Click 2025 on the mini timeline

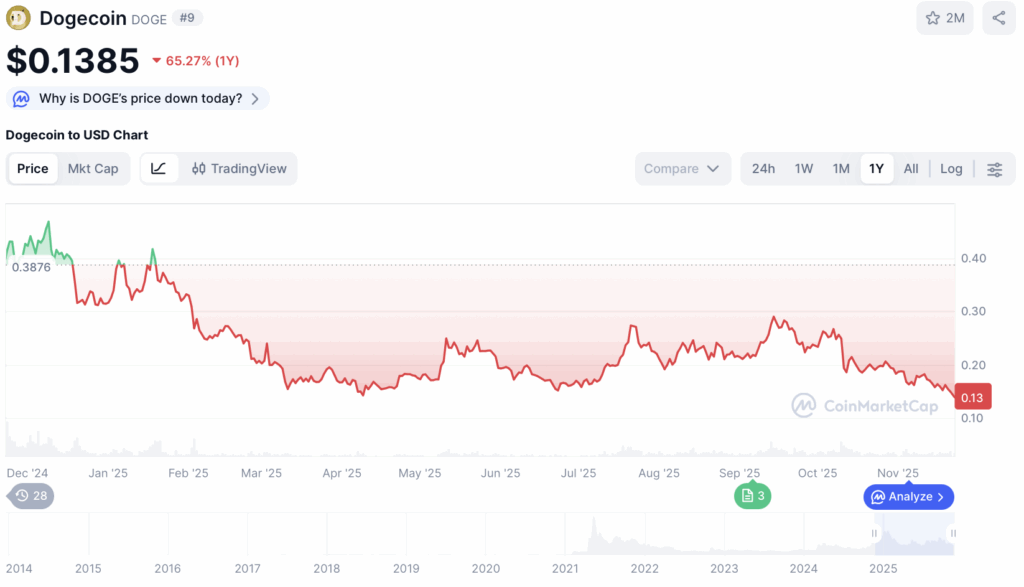pos(883,569)
